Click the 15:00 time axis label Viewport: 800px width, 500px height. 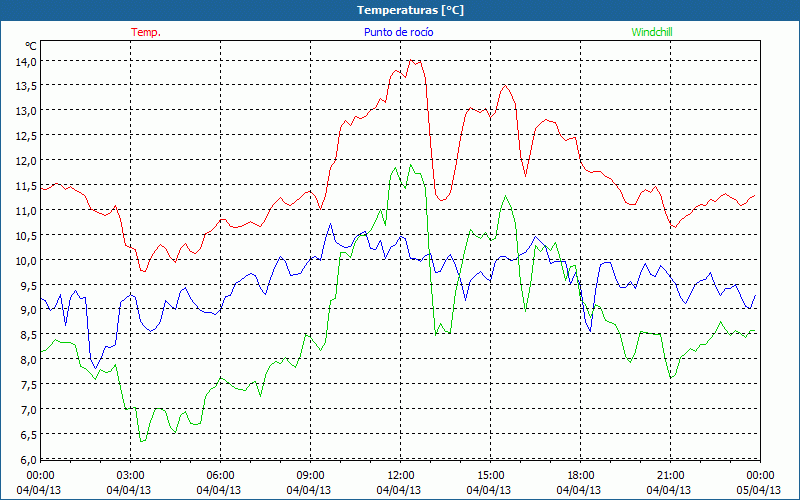(491, 475)
